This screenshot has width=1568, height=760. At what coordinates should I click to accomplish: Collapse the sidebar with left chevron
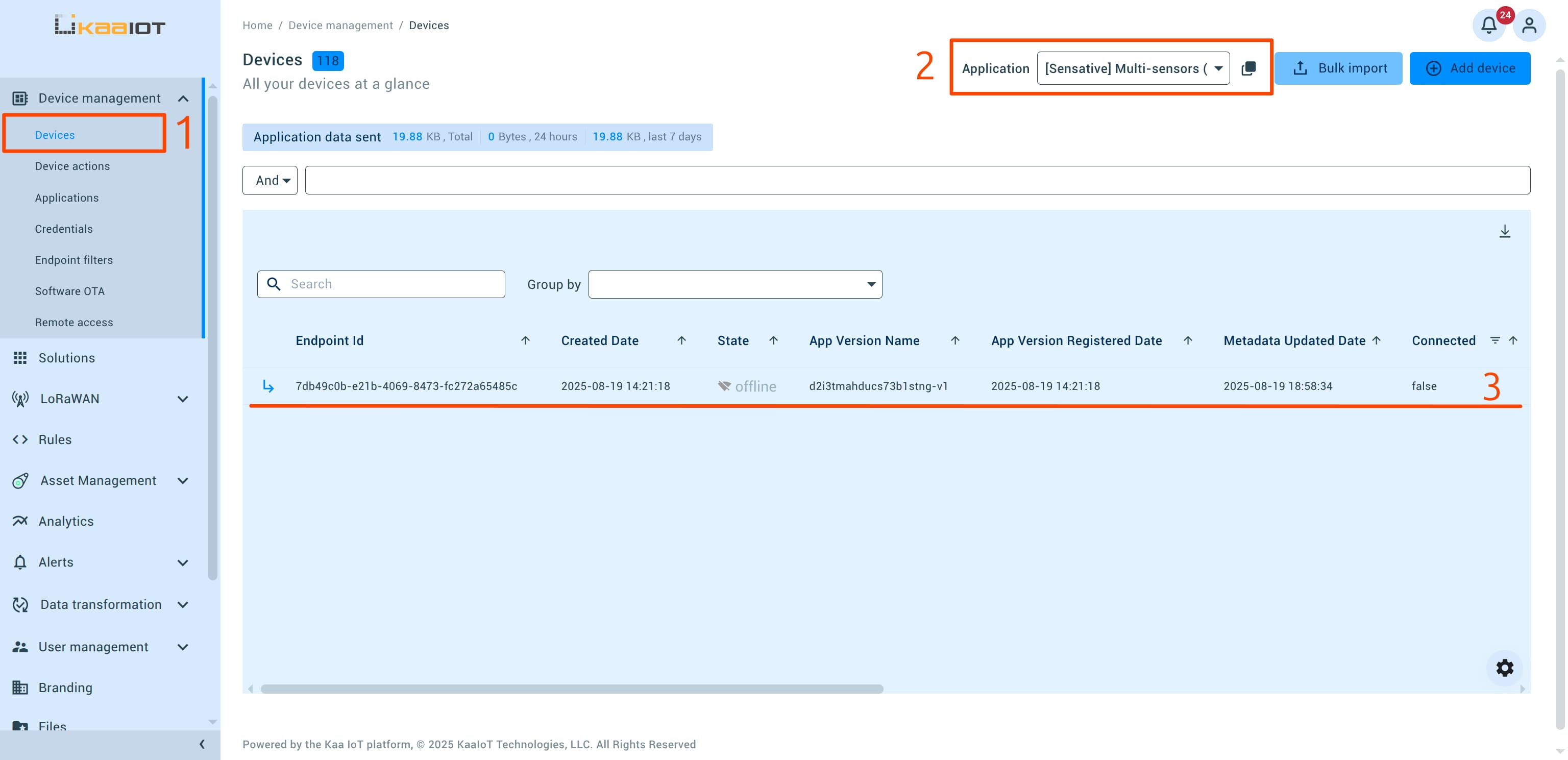[x=202, y=744]
